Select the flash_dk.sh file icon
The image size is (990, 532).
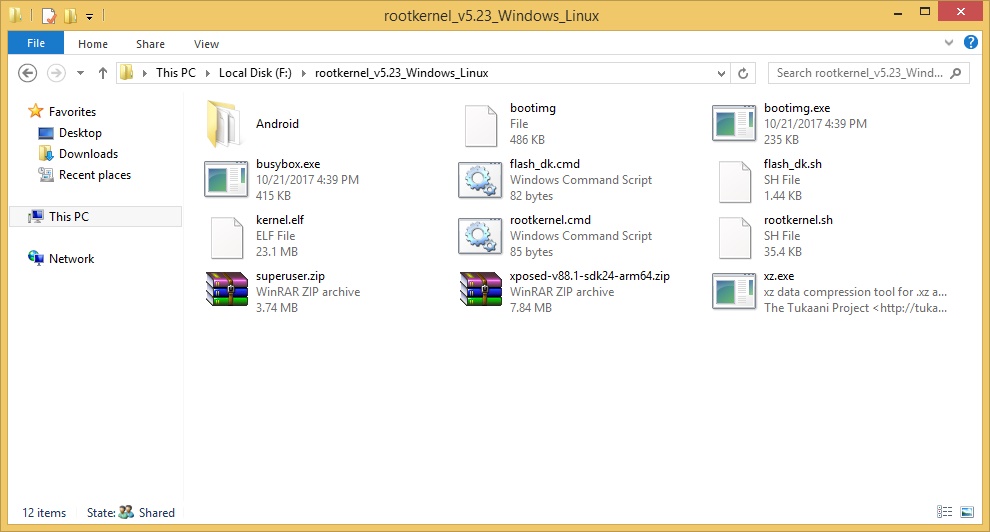point(735,182)
